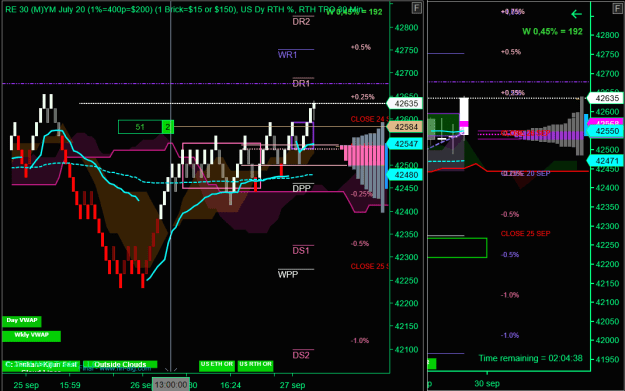Click the 13:00:00 crosshair time label

[171, 385]
